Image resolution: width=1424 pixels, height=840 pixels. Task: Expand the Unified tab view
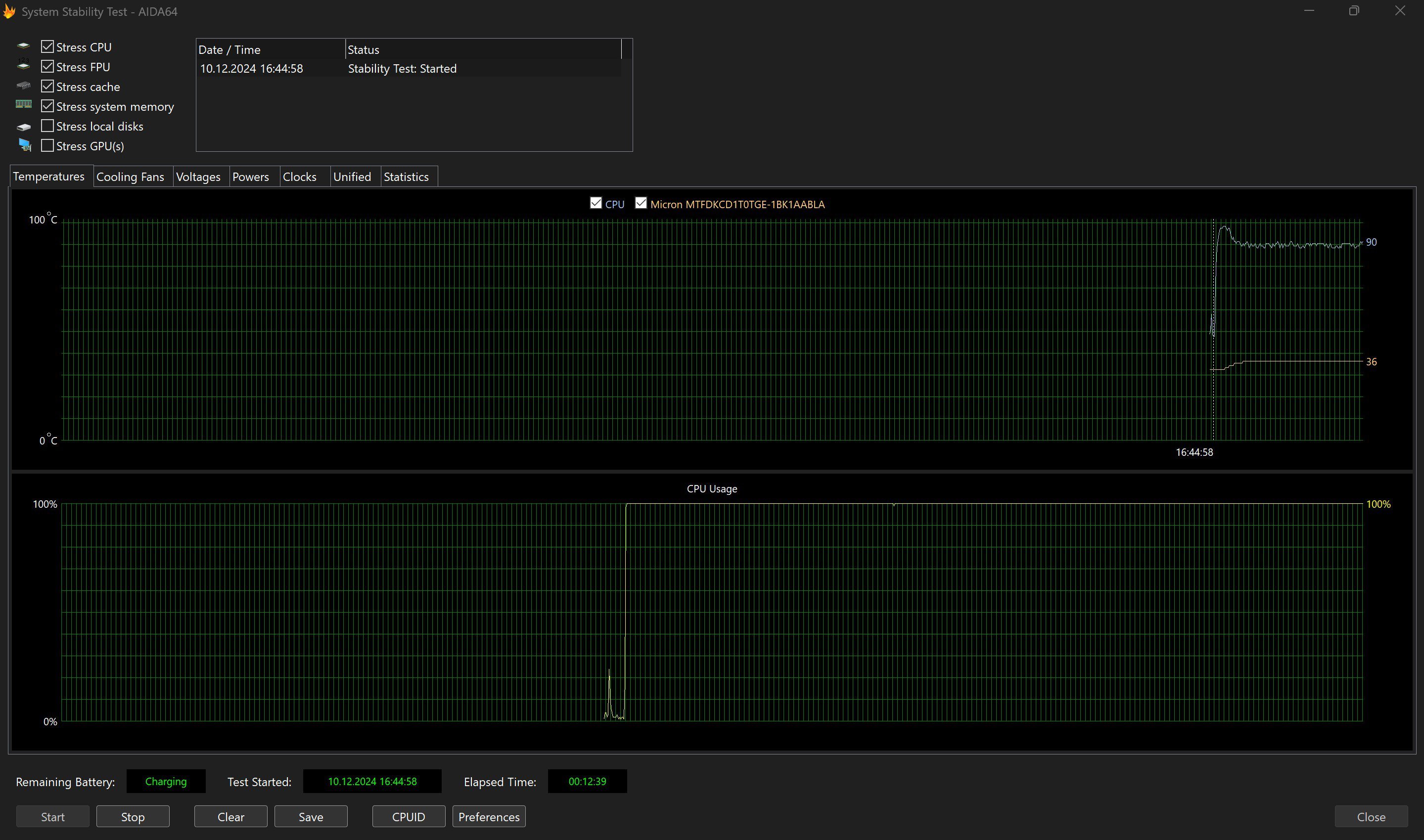point(352,176)
